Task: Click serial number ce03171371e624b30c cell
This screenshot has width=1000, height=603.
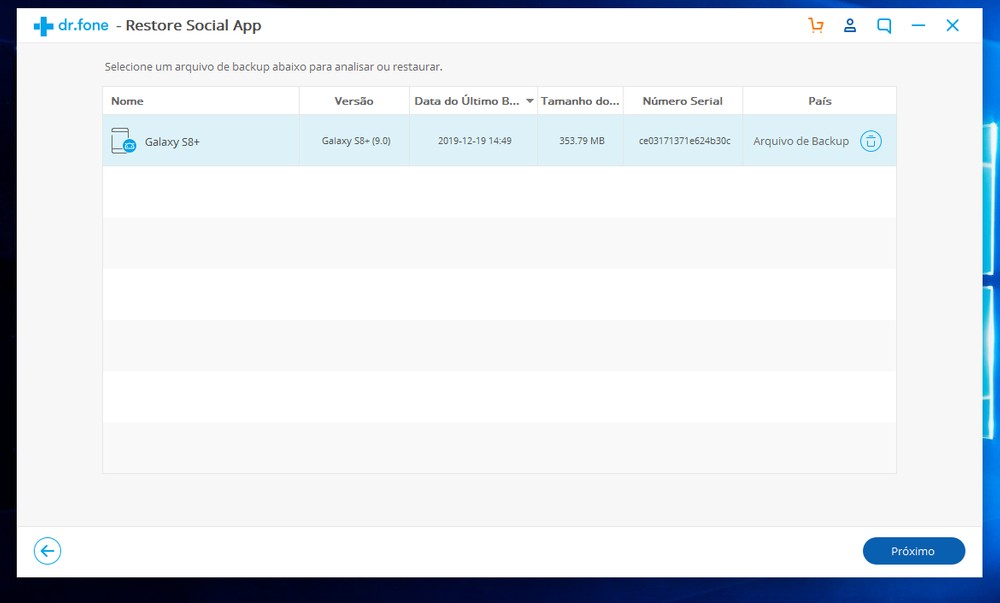Action: click(x=684, y=141)
